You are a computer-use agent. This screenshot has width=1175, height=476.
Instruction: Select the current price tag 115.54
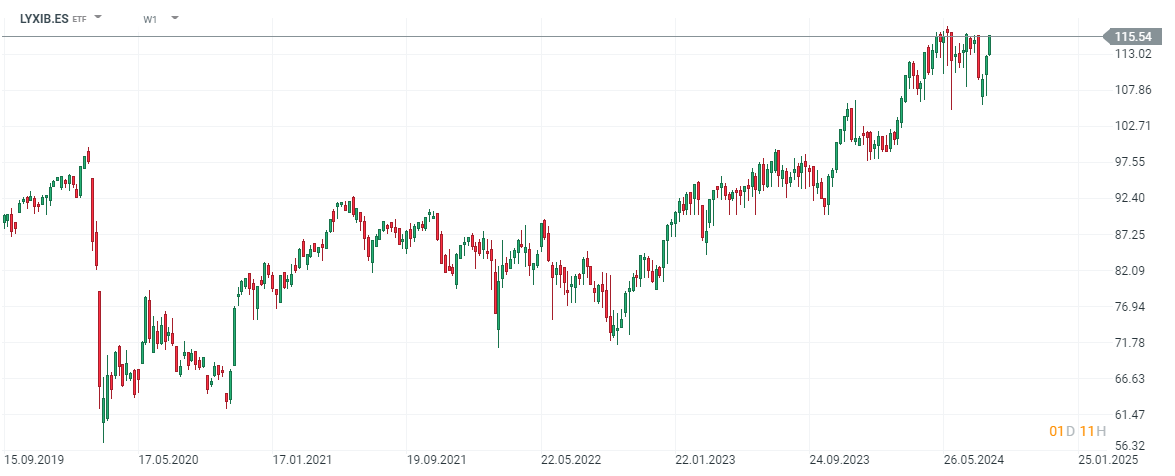click(1133, 37)
